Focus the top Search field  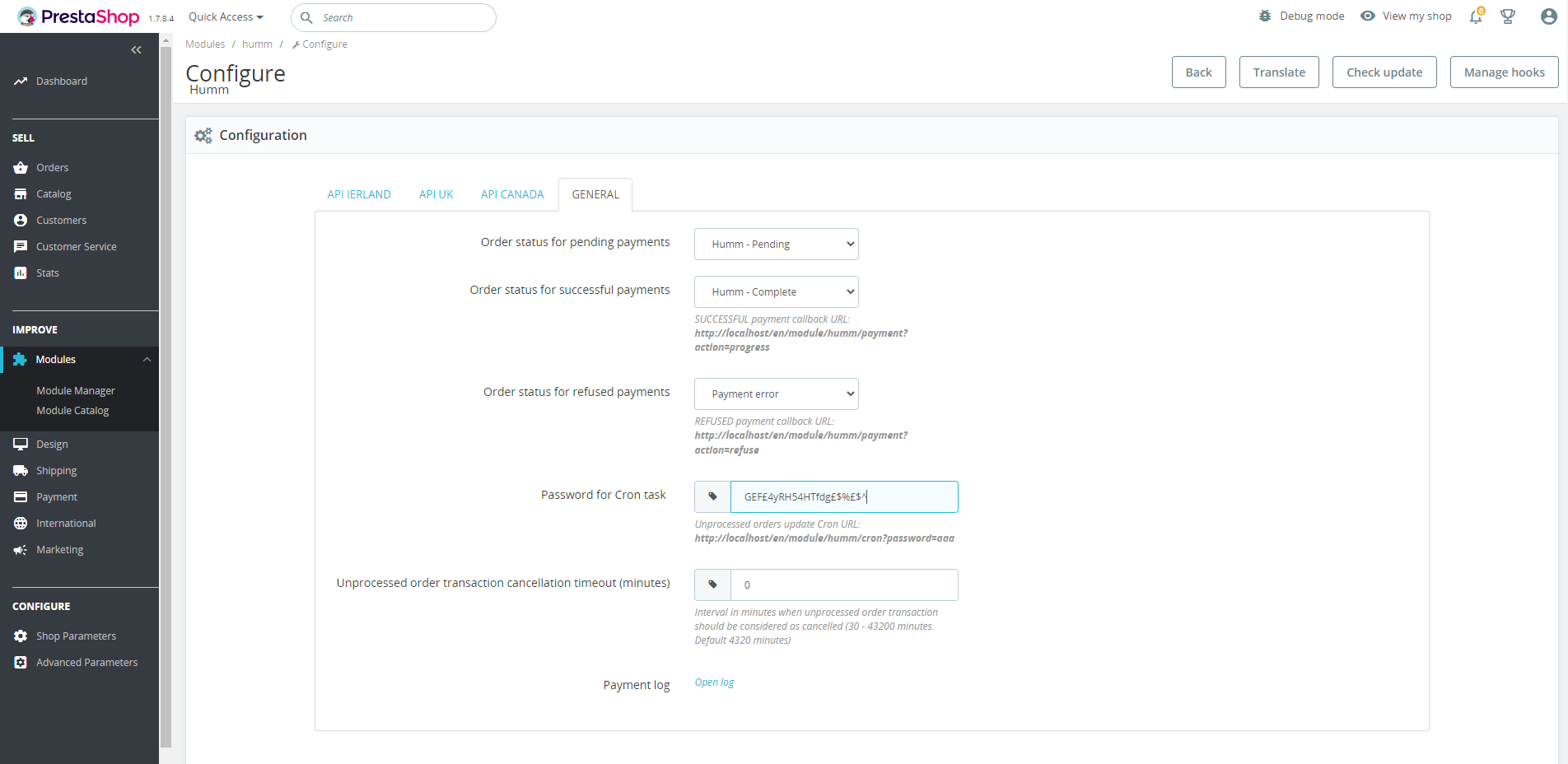click(394, 17)
